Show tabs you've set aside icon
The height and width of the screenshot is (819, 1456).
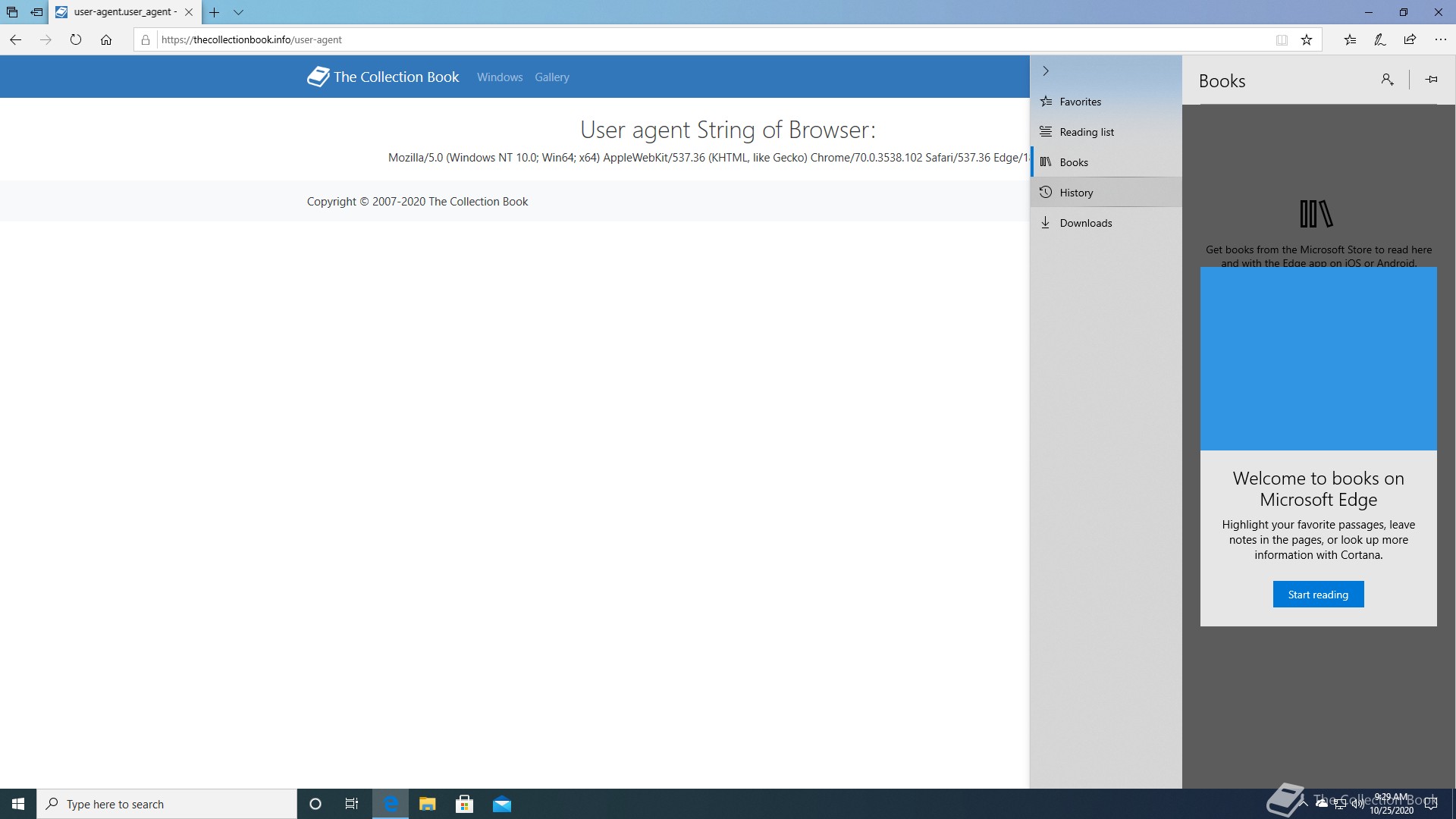coord(12,12)
